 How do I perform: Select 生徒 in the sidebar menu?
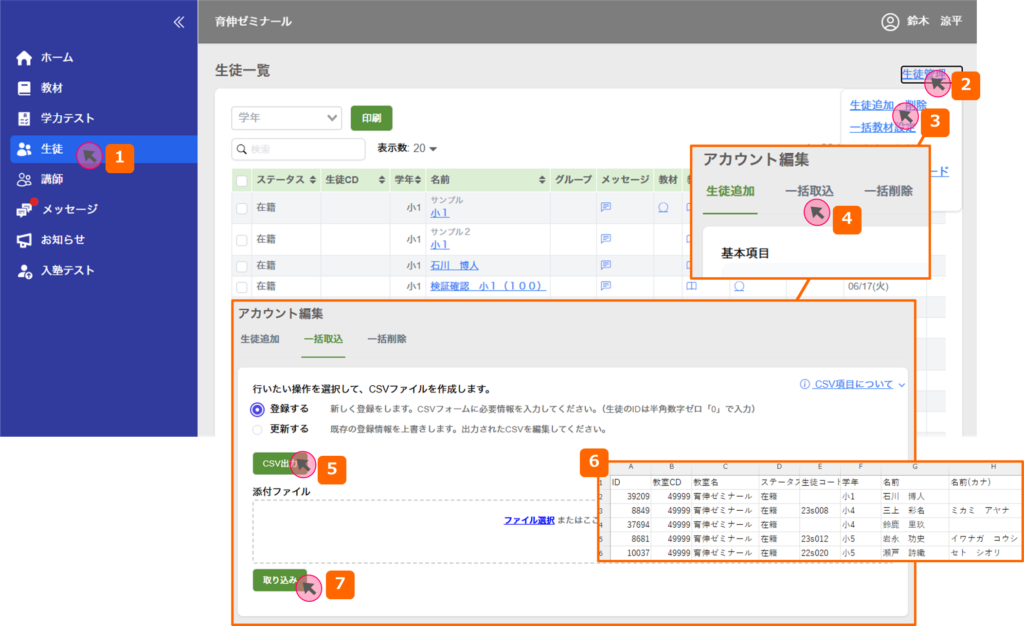pyautogui.click(x=52, y=149)
